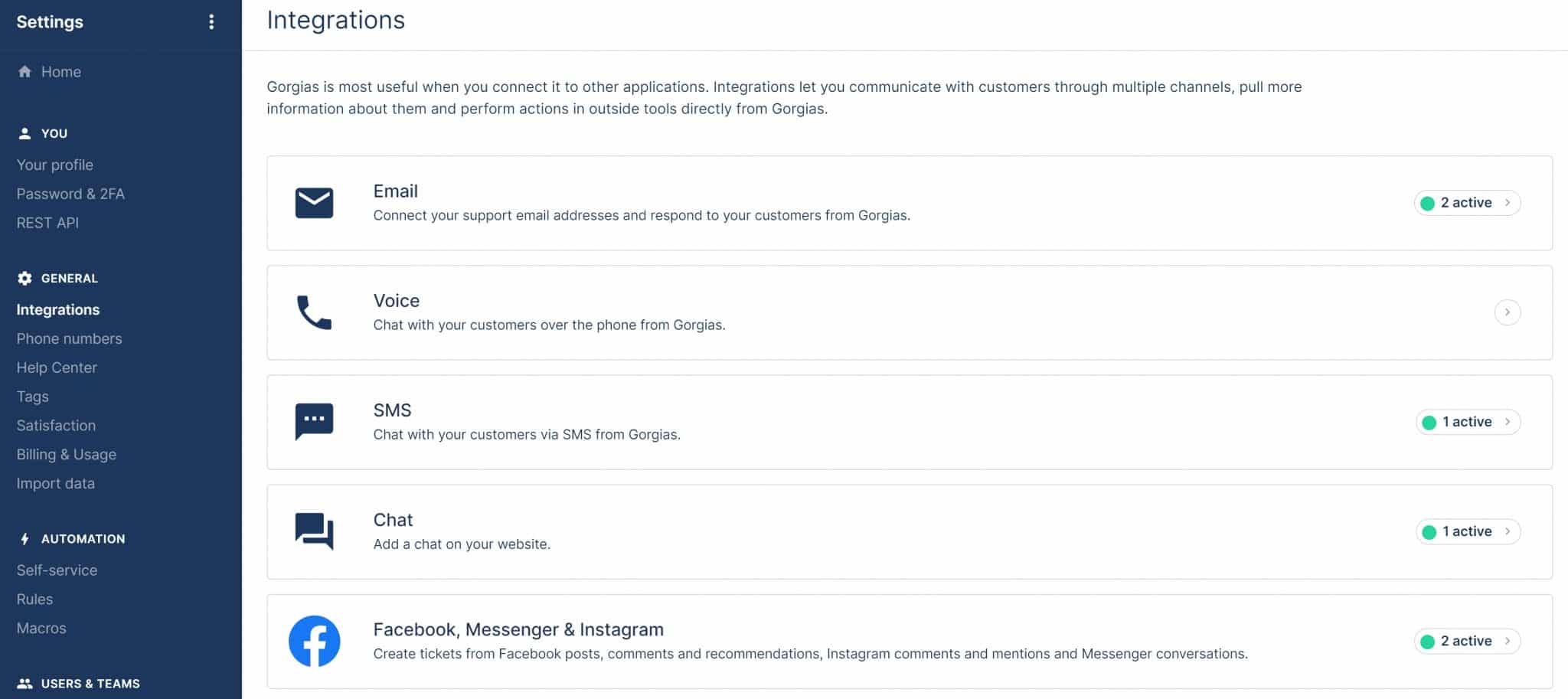Open SMS's 1 active badge
This screenshot has width=1568, height=699.
[x=1468, y=422]
